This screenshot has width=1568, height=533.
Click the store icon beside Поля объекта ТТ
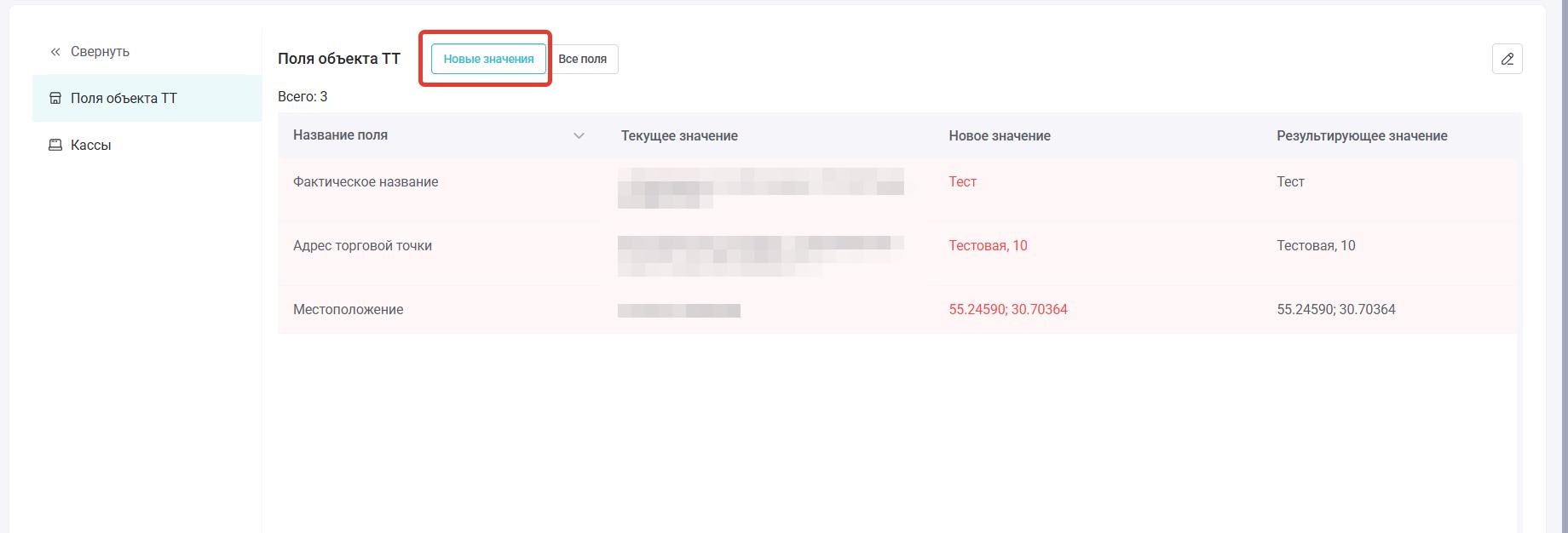point(55,98)
